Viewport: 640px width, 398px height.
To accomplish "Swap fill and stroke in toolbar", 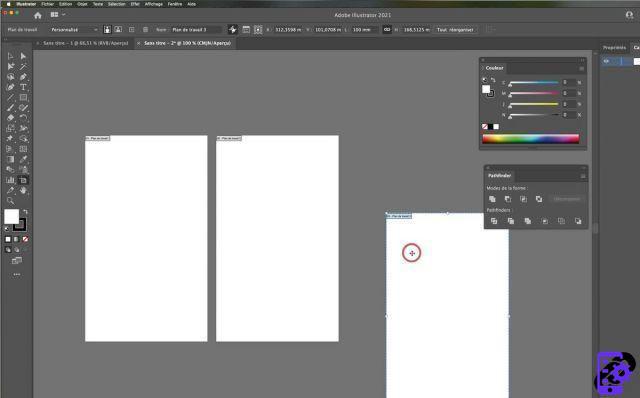I will point(25,211).
